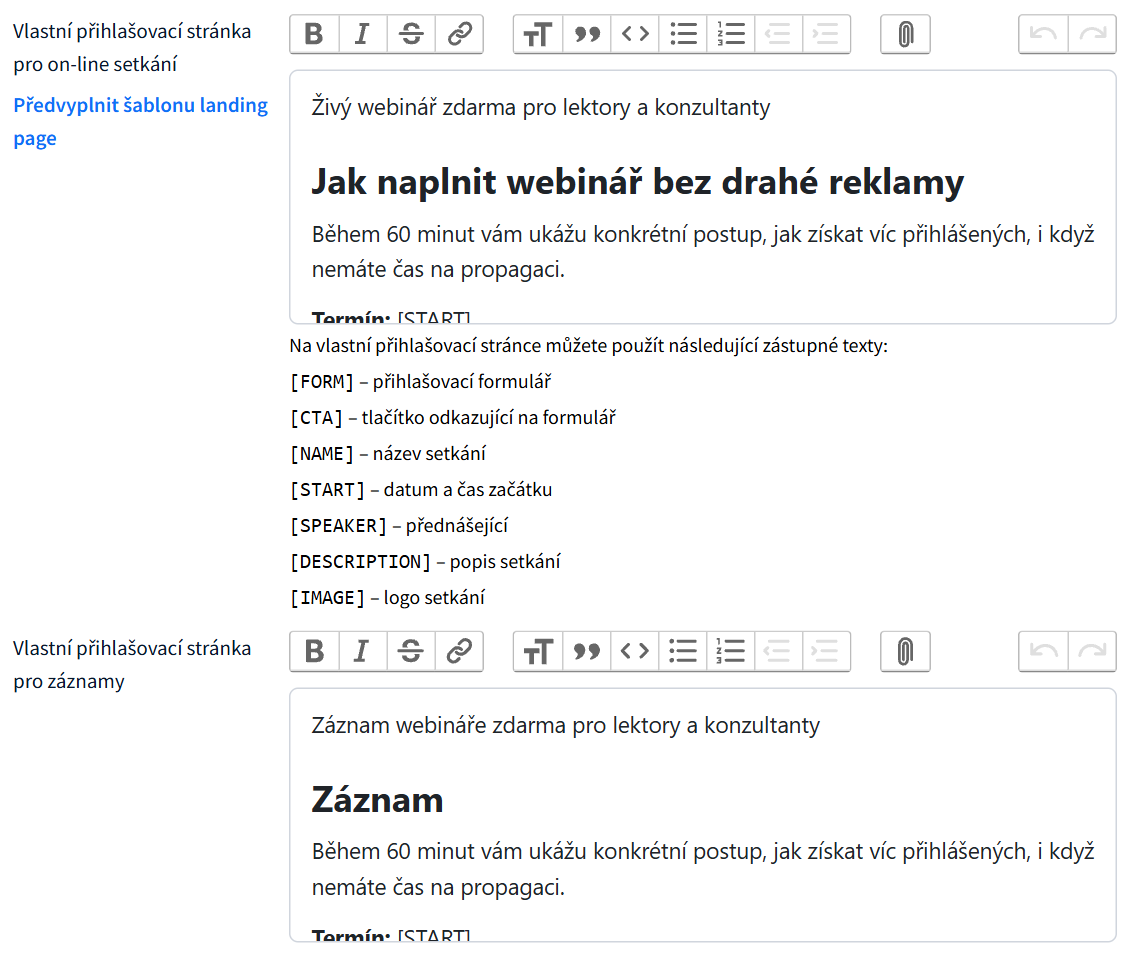Attach file in the záznamy editor

click(x=905, y=652)
